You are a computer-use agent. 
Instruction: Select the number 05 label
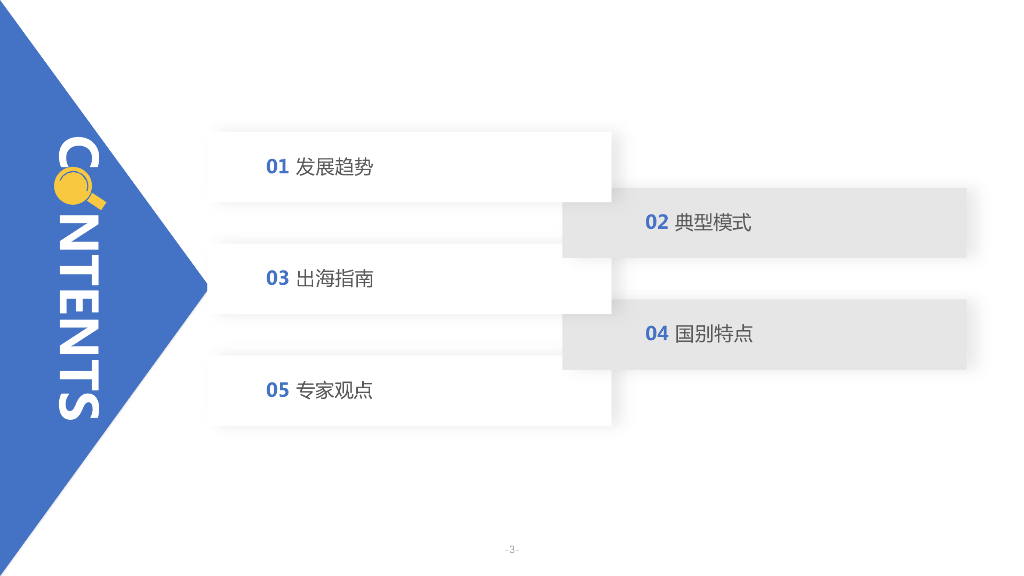pyautogui.click(x=277, y=390)
